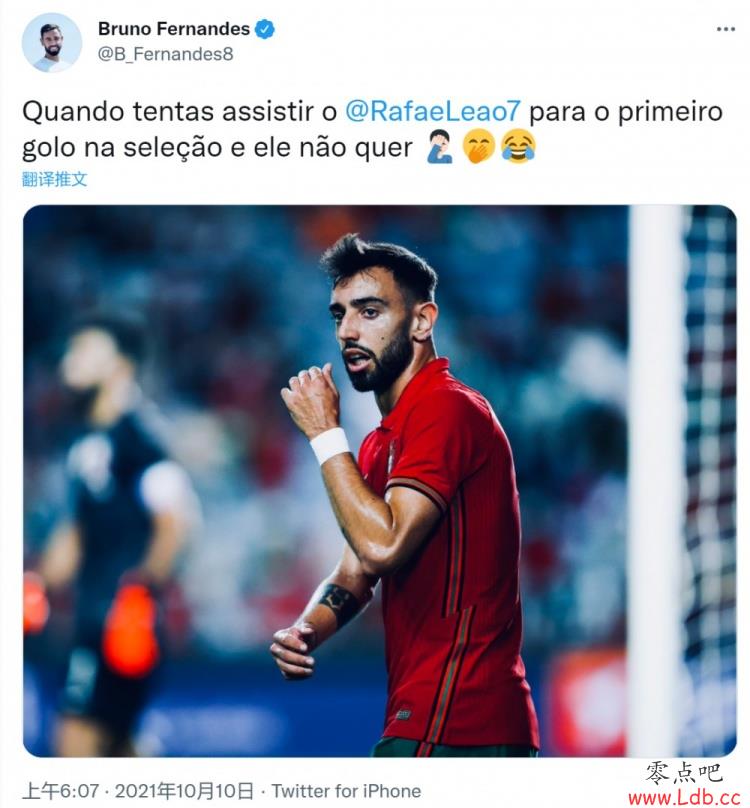Click the face-palm emoji in tweet
Image resolution: width=750 pixels, height=808 pixels.
440,147
